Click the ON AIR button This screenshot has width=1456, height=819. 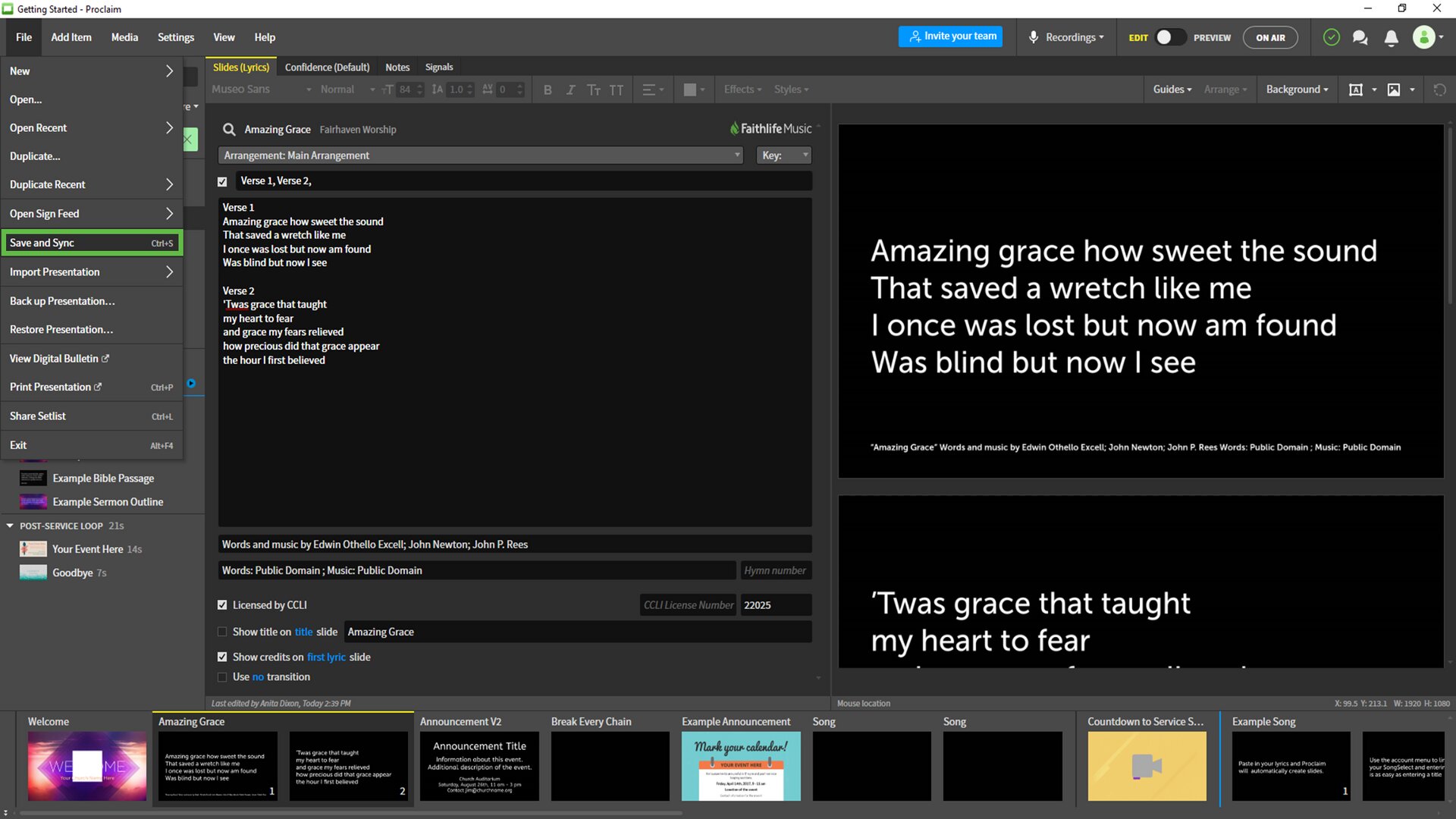pyautogui.click(x=1270, y=37)
